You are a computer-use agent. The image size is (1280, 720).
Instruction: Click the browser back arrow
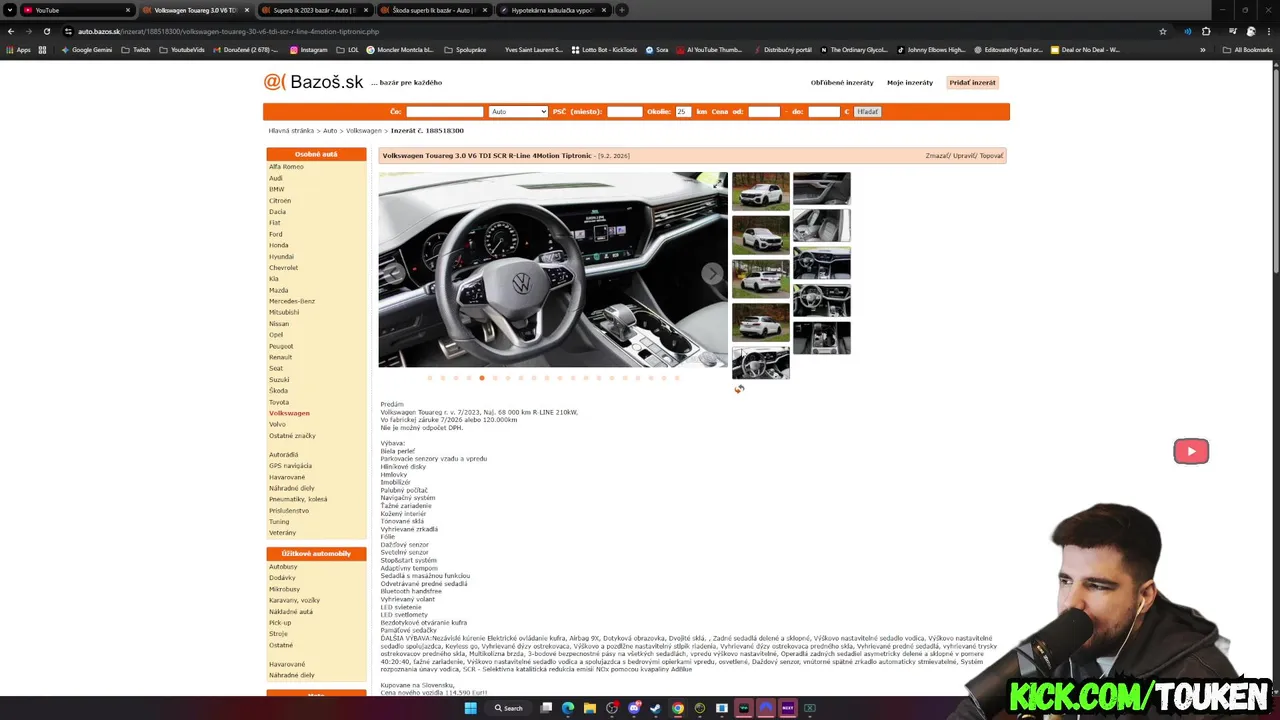(11, 31)
